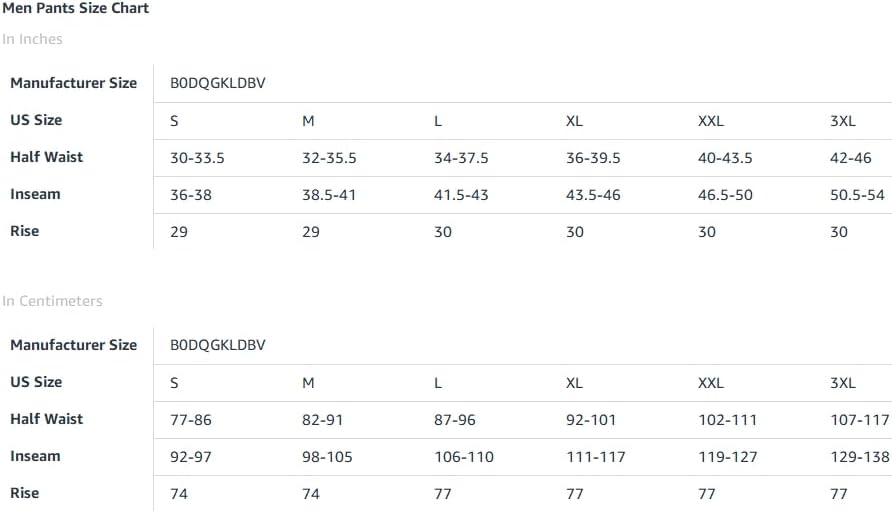Select the XL column header in inches table
Viewport: 892px width, 511px height.
pos(574,121)
